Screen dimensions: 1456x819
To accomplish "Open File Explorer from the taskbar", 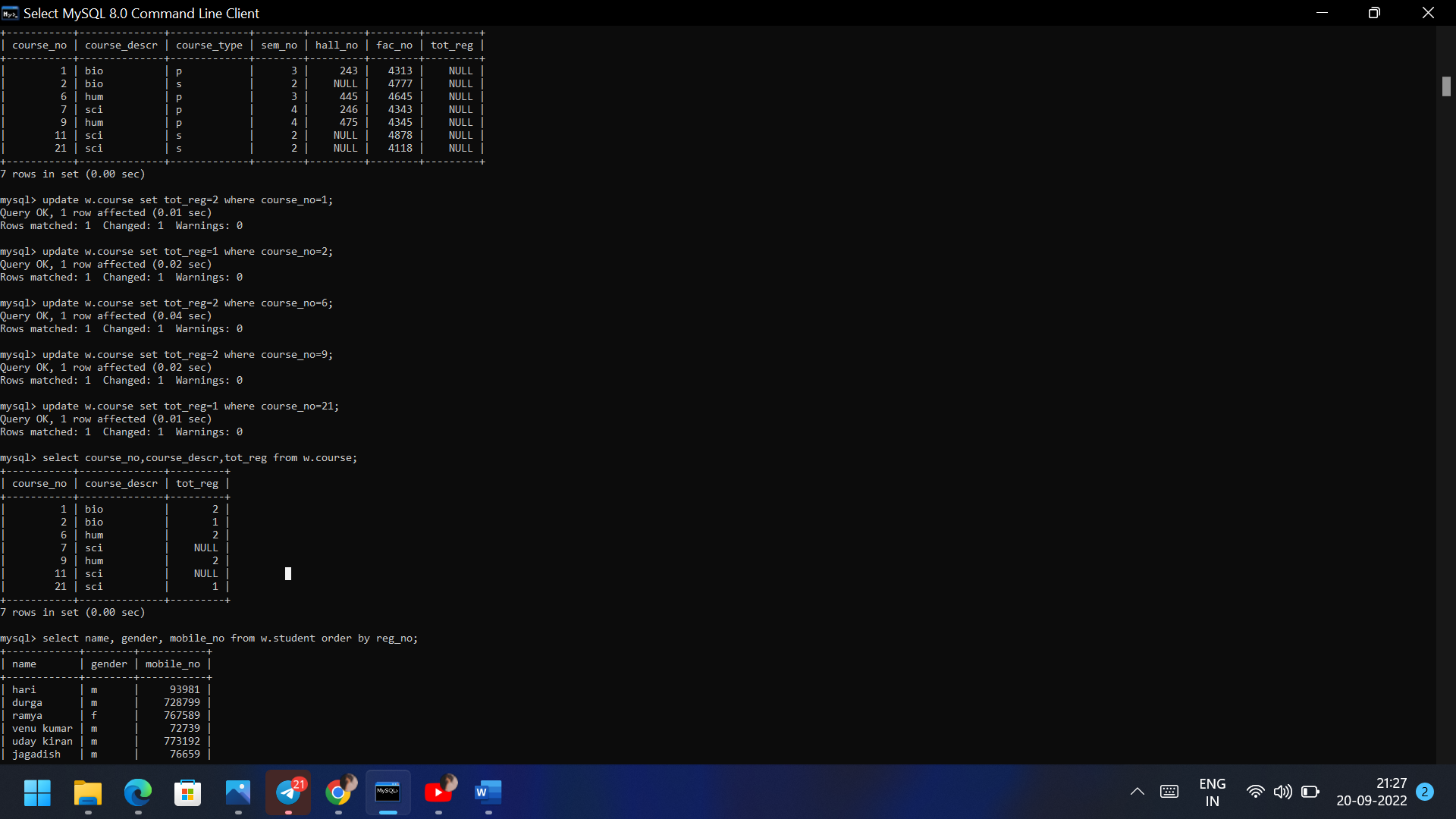I will point(87,794).
